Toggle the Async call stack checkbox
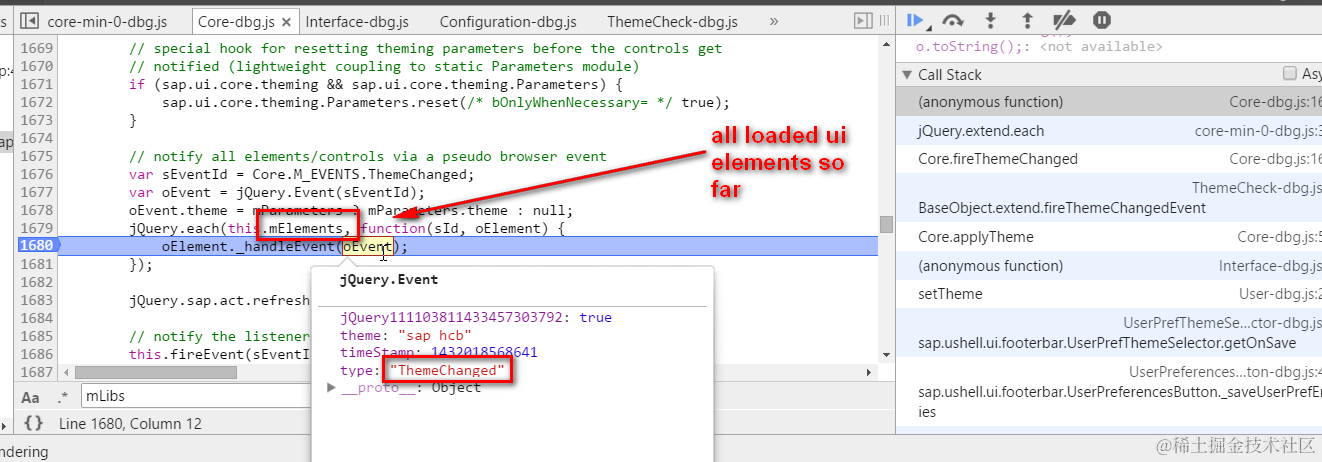 [x=1290, y=74]
